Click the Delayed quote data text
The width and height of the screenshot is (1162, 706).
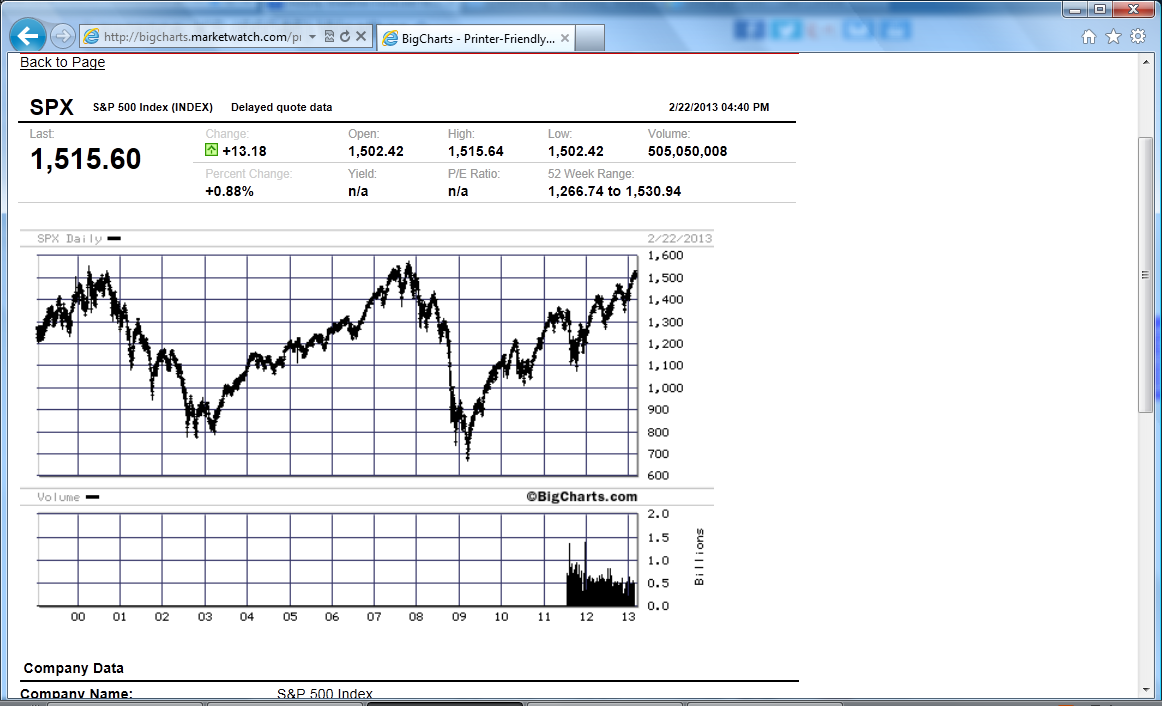point(282,107)
